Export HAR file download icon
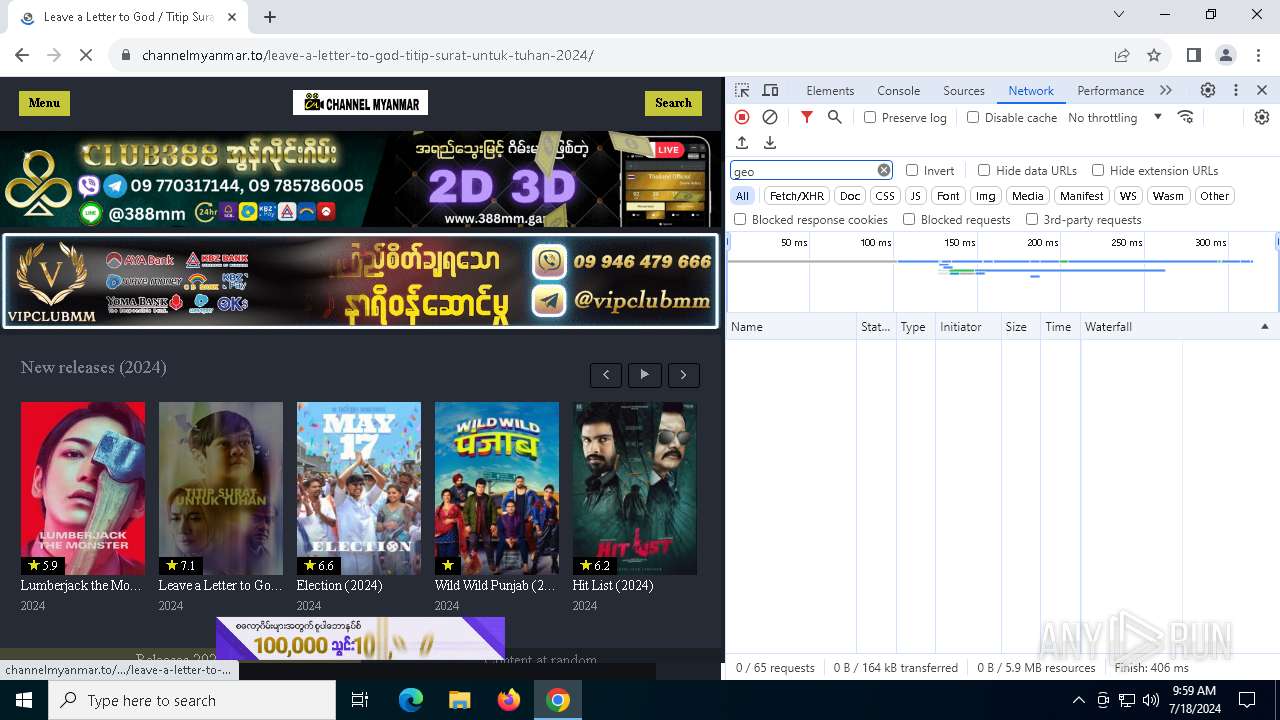The width and height of the screenshot is (1280, 720). (x=770, y=143)
